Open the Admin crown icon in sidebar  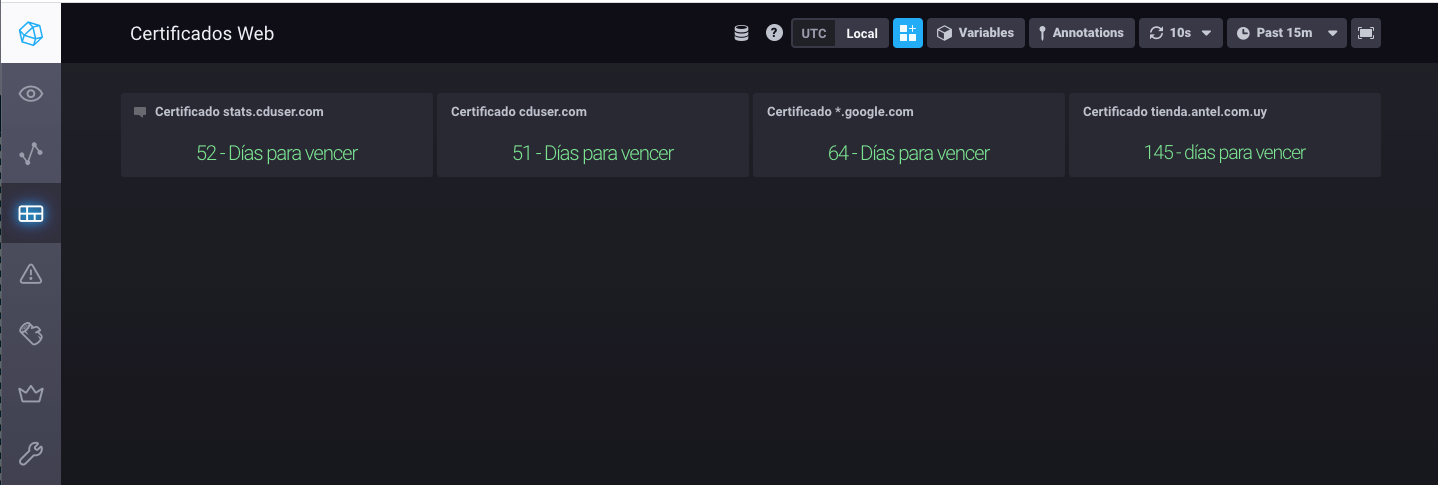30,393
